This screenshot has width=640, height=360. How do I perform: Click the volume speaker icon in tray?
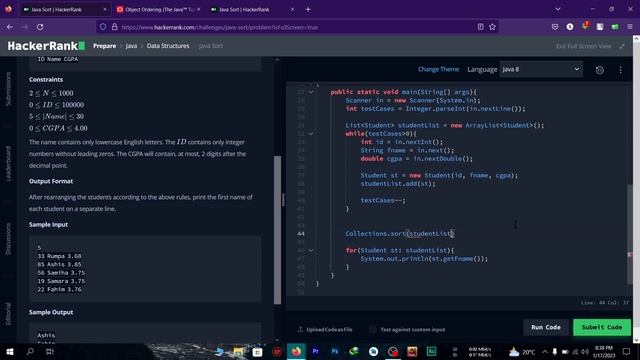pyautogui.click(x=584, y=351)
